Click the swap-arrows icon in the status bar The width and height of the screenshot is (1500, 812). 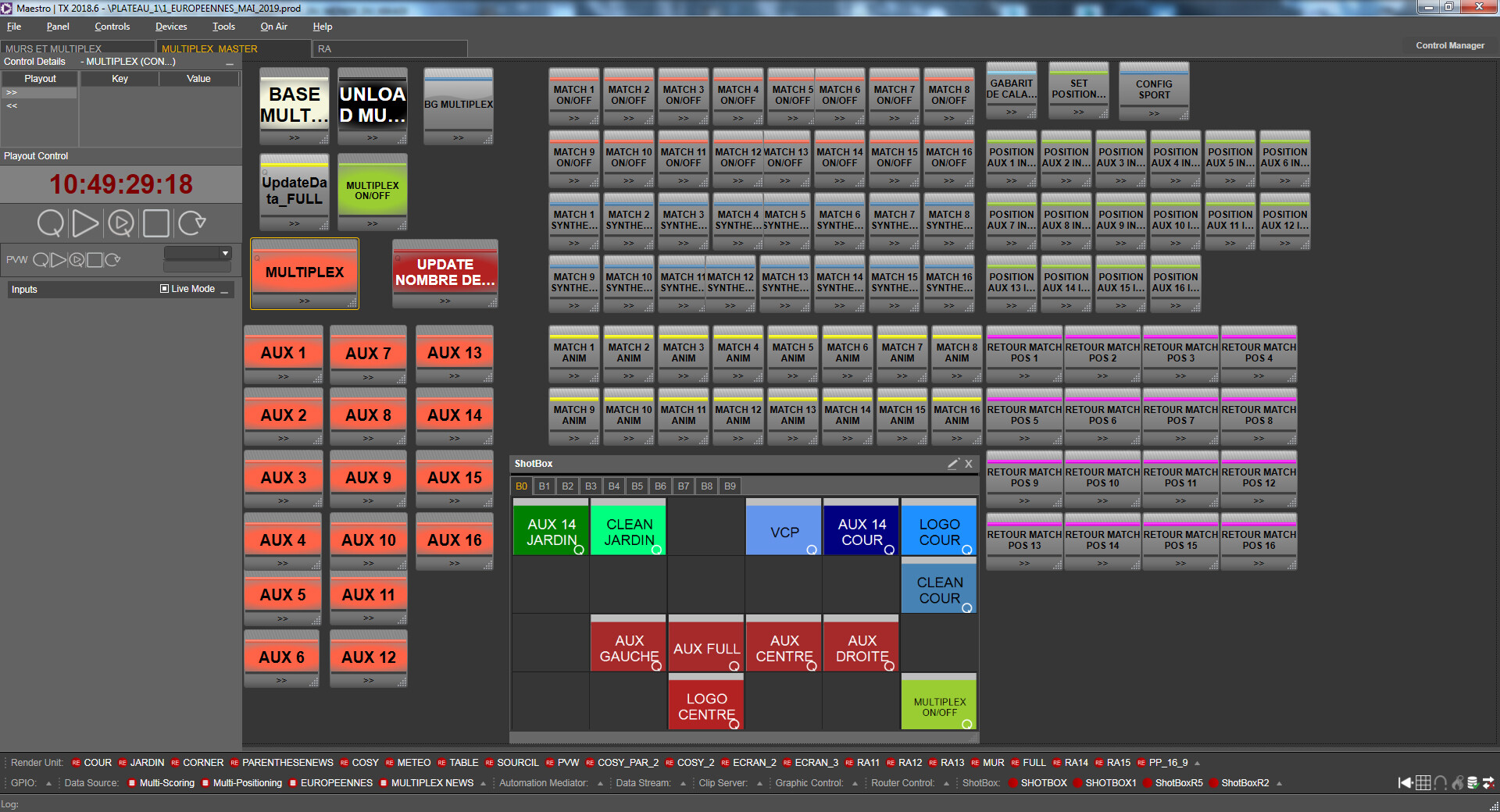1488,782
